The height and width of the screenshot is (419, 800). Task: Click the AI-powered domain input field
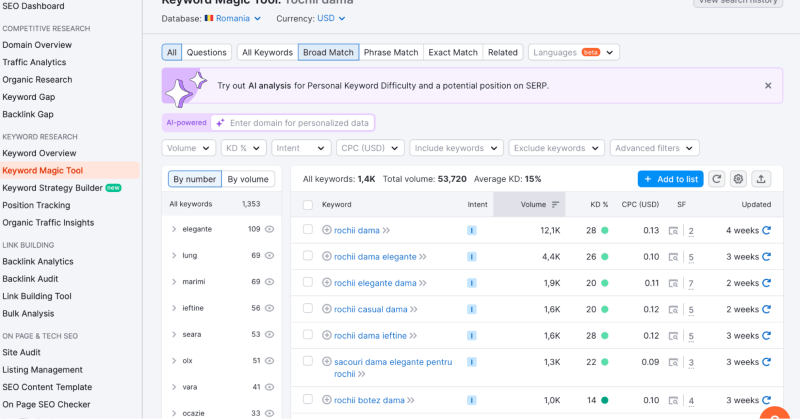coord(300,122)
